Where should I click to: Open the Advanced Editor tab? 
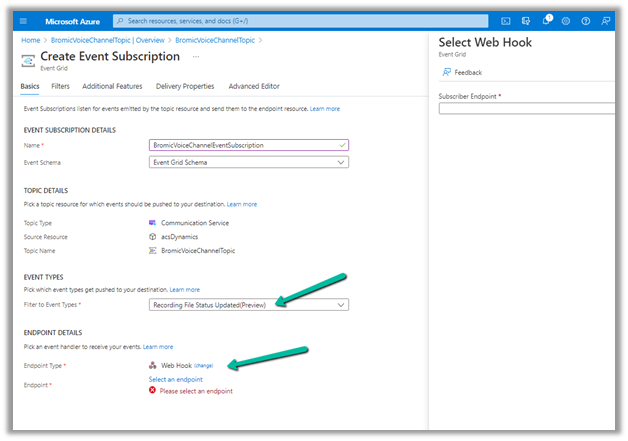[254, 87]
